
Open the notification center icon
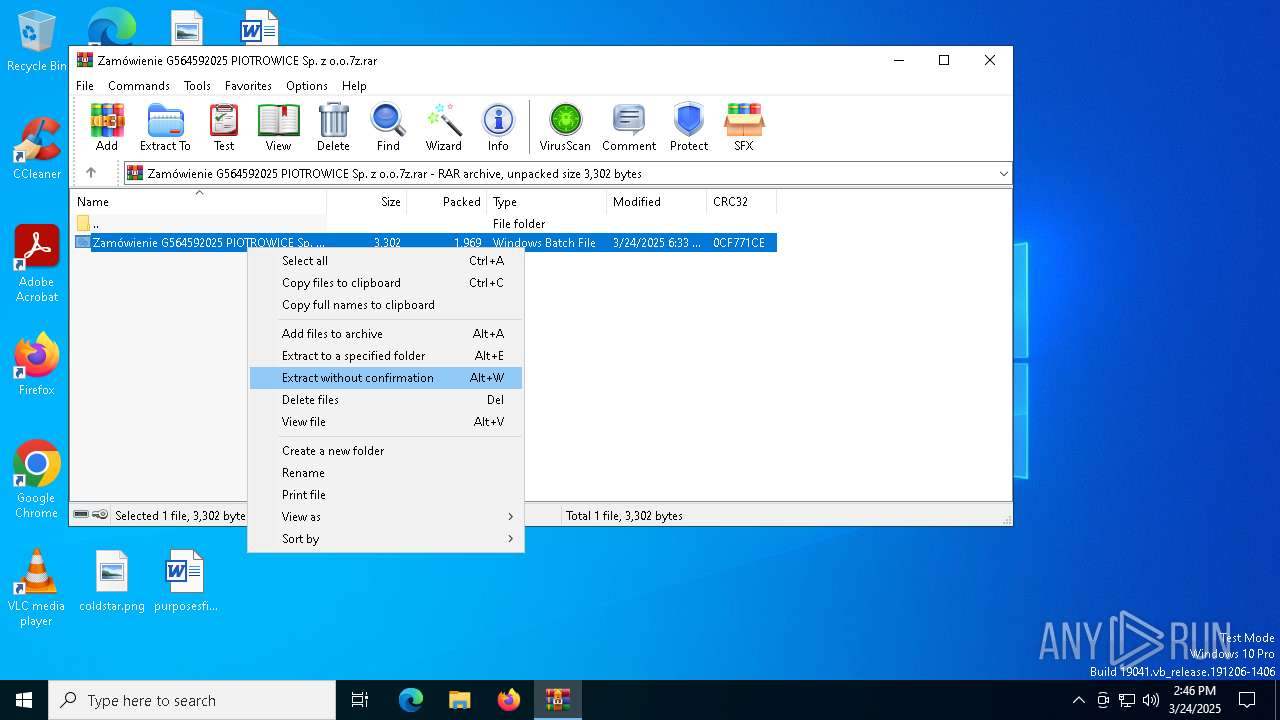(1247, 700)
